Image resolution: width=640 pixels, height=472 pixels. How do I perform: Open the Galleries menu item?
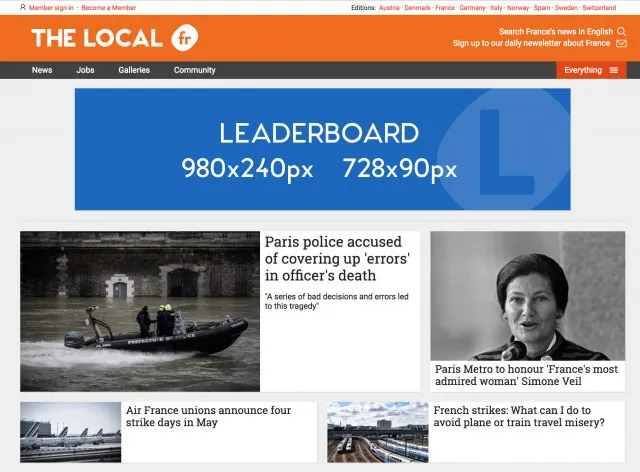tap(134, 70)
